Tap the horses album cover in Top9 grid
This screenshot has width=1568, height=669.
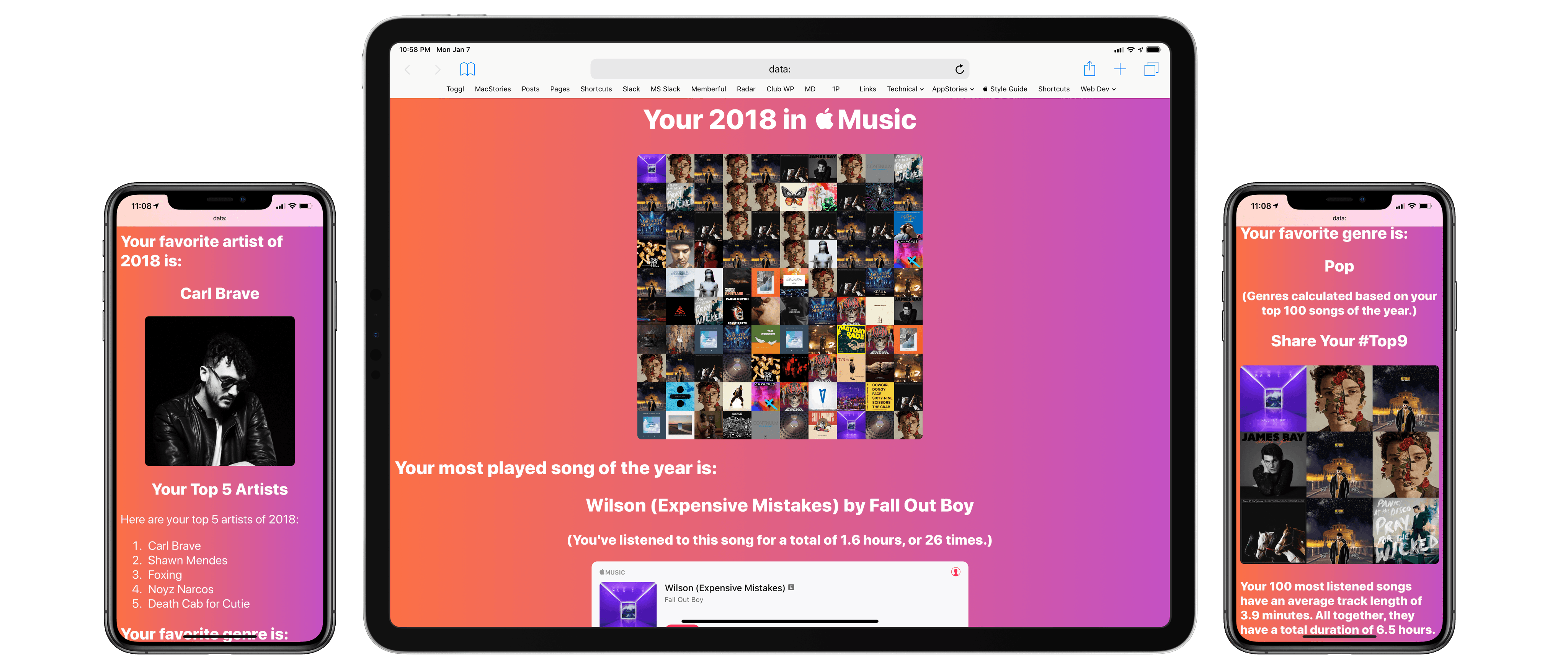tap(1273, 531)
